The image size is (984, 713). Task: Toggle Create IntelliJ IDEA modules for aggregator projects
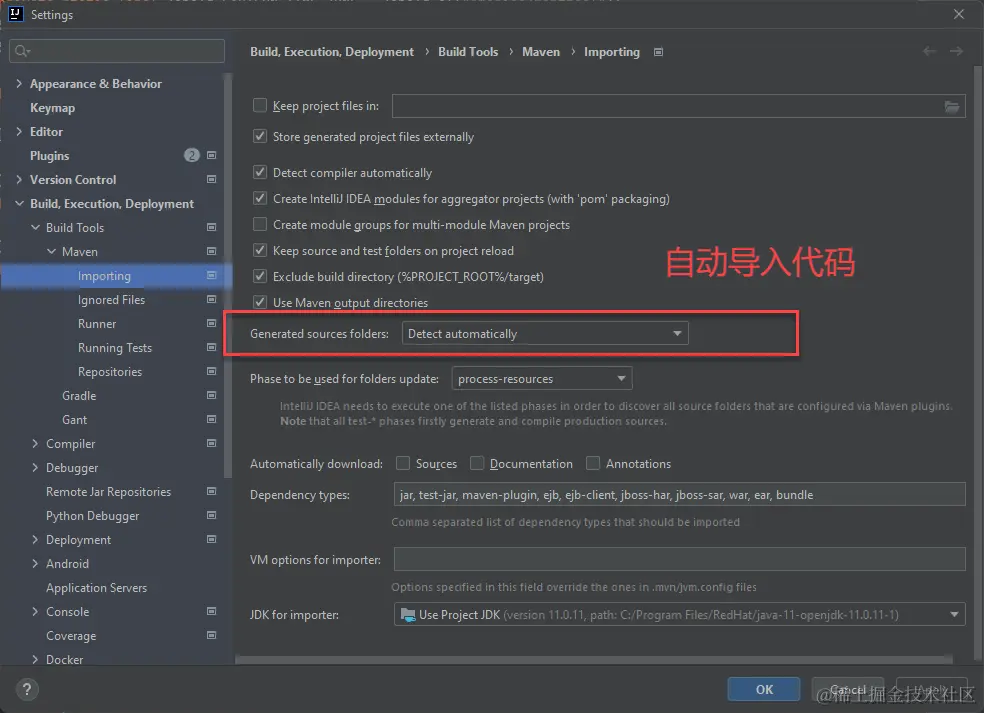(x=259, y=198)
